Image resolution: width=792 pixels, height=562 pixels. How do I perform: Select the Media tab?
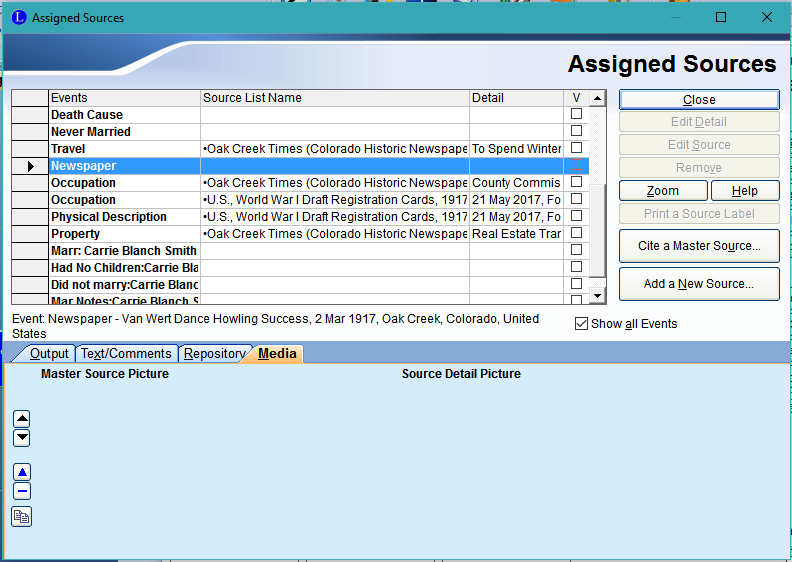[x=277, y=353]
